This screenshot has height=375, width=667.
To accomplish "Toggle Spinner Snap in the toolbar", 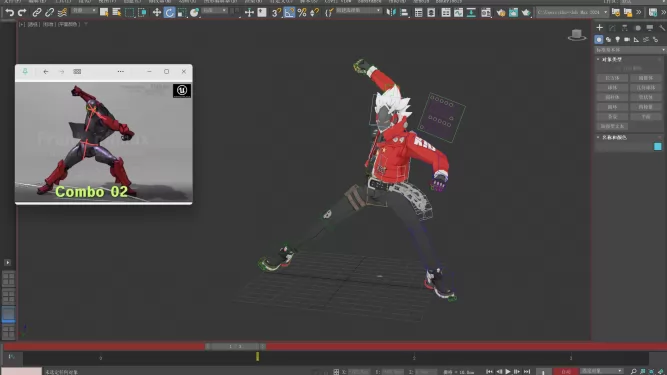I will [x=314, y=12].
